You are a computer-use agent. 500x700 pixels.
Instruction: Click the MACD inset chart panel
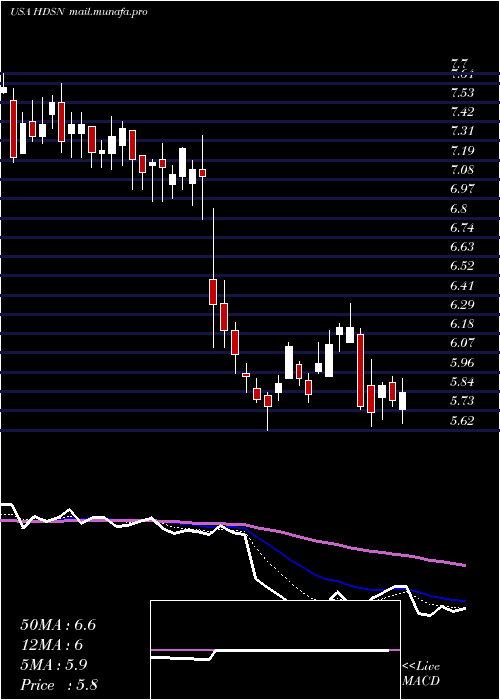275,650
